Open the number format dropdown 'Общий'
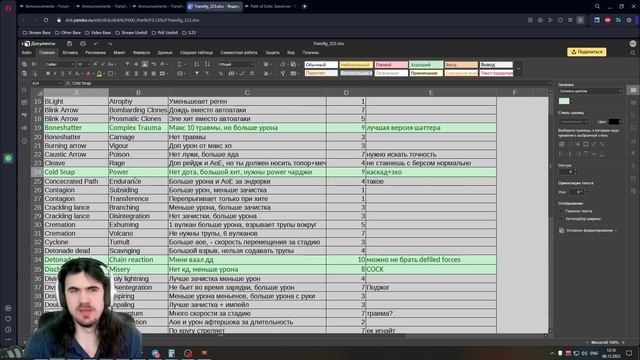Viewport: 640px width, 360px height. coord(236,64)
